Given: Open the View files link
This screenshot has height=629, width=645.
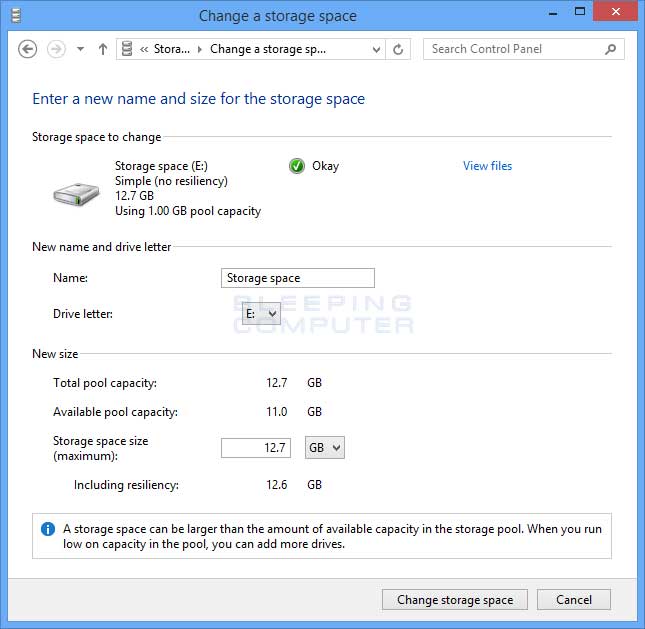Looking at the screenshot, I should tap(487, 166).
